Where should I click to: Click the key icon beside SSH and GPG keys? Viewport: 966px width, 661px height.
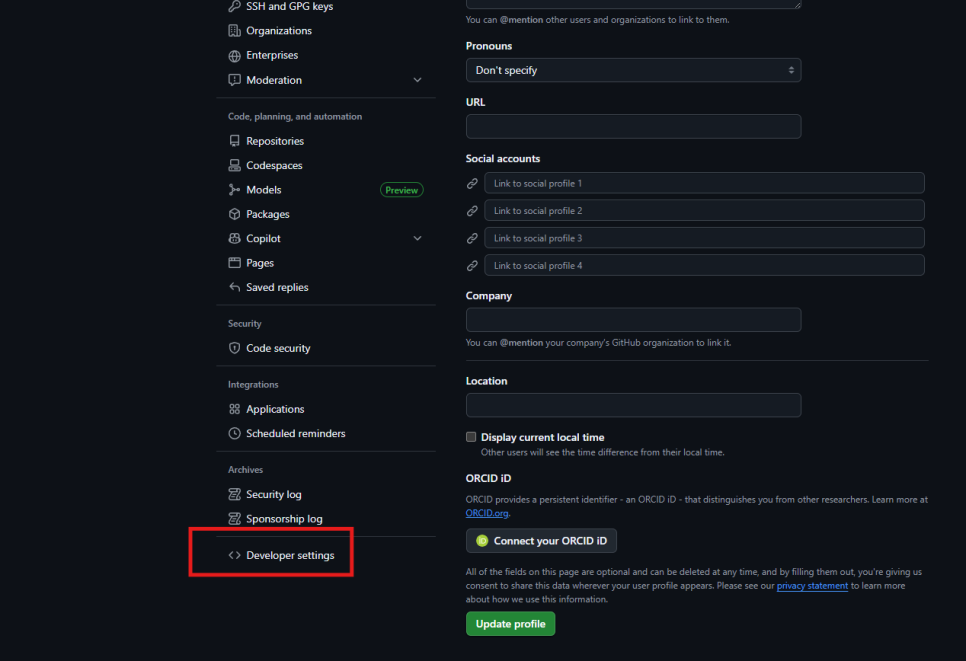pos(234,6)
